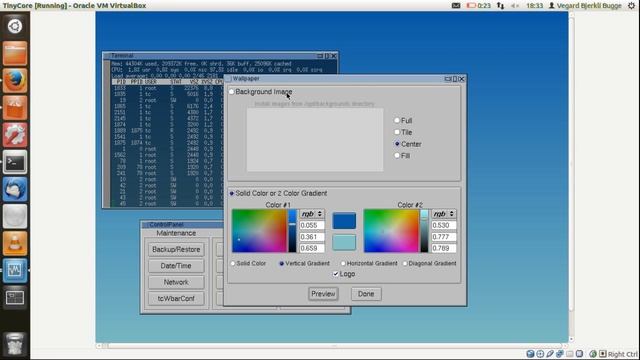Click the battery indicator showing 0:23
The height and width of the screenshot is (360, 640).
479,5
